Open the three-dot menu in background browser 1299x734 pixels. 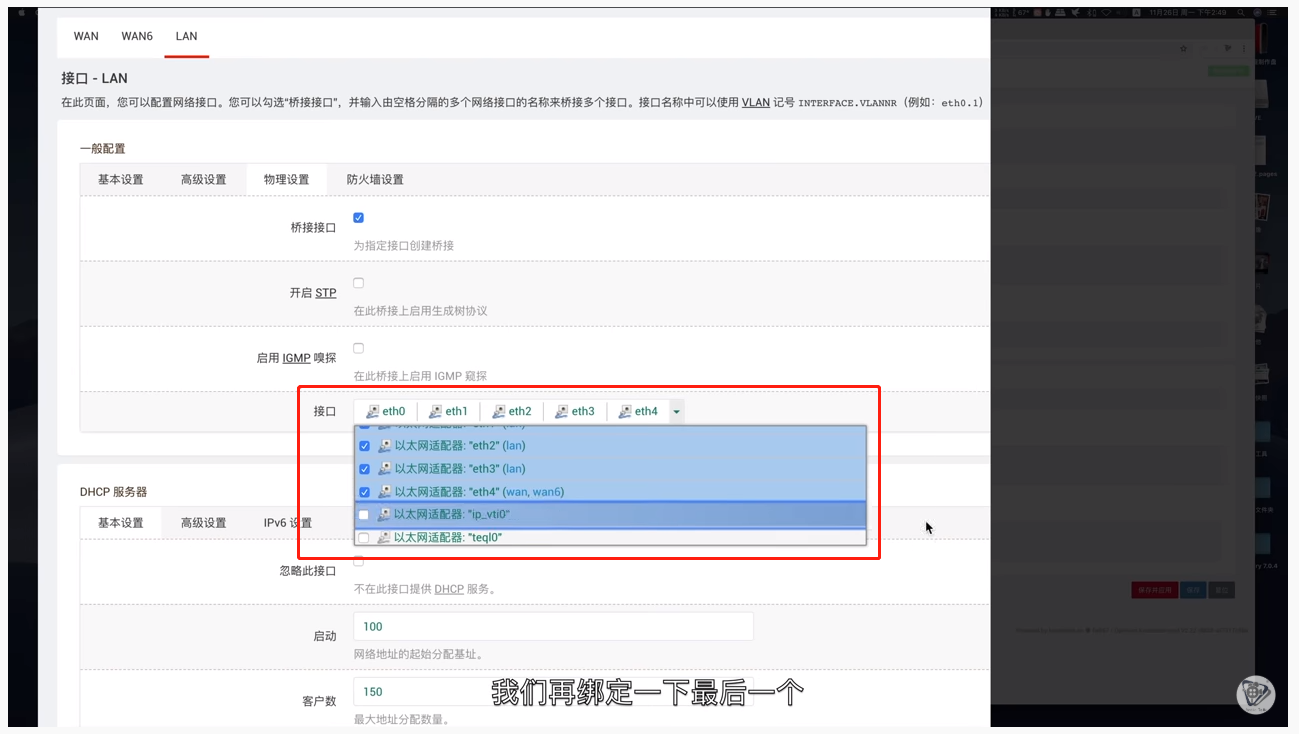point(1245,48)
